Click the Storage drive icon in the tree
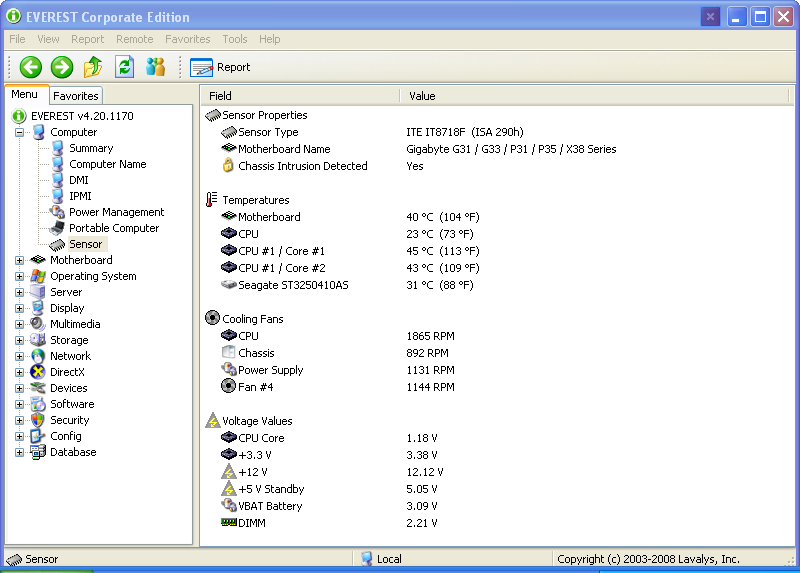The width and height of the screenshot is (800, 573). (x=38, y=340)
